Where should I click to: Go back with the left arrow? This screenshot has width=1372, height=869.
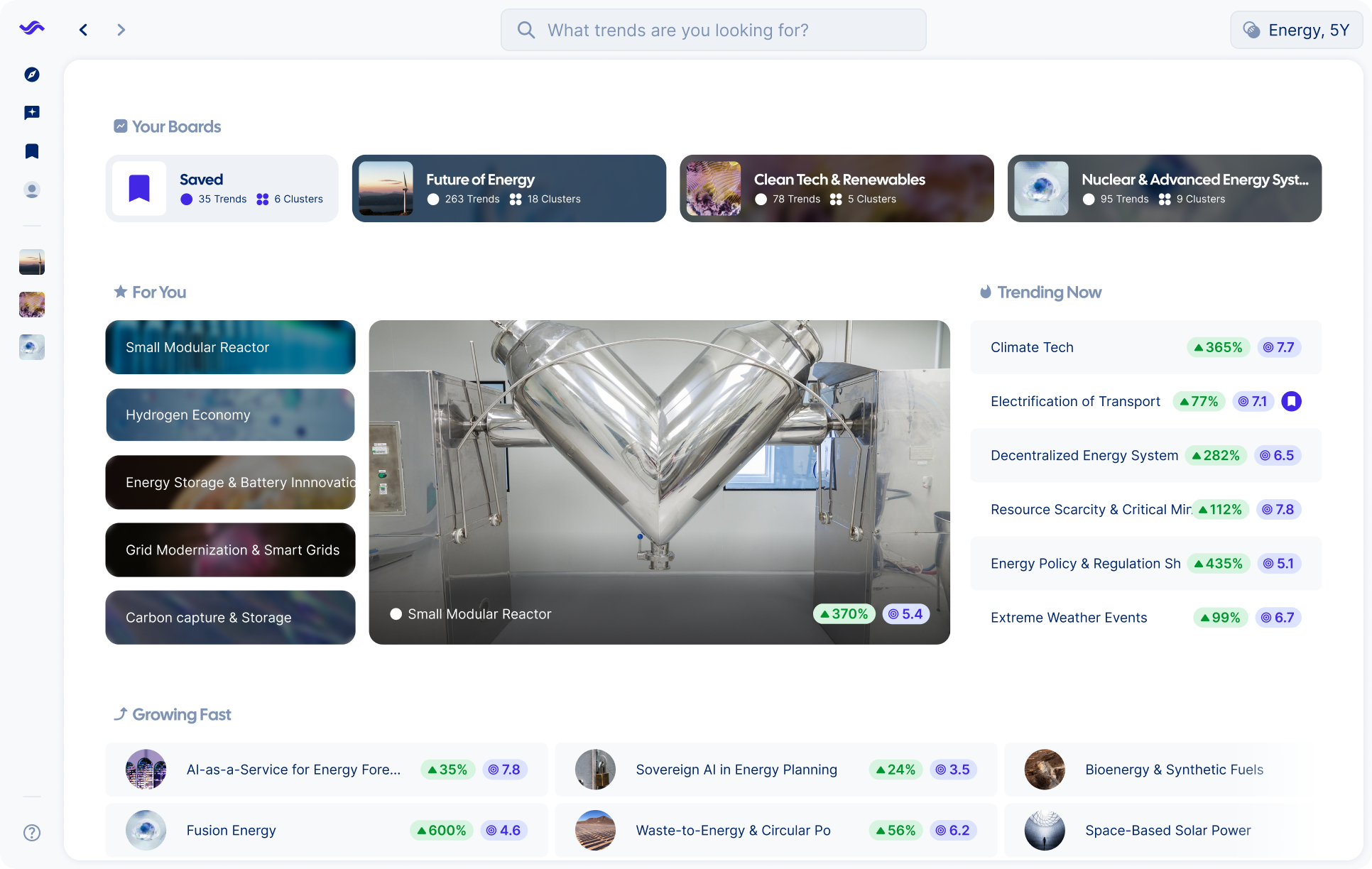click(x=84, y=30)
